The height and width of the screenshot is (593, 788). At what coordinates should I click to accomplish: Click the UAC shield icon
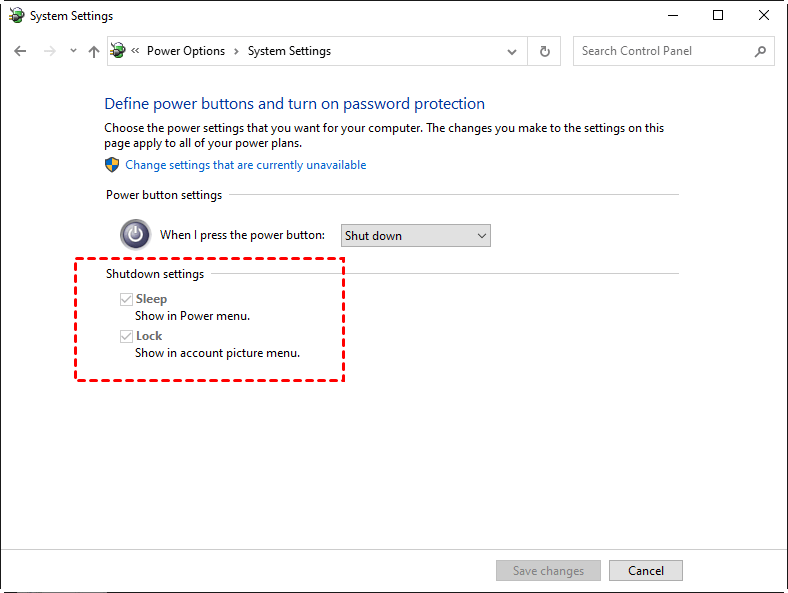tap(112, 165)
